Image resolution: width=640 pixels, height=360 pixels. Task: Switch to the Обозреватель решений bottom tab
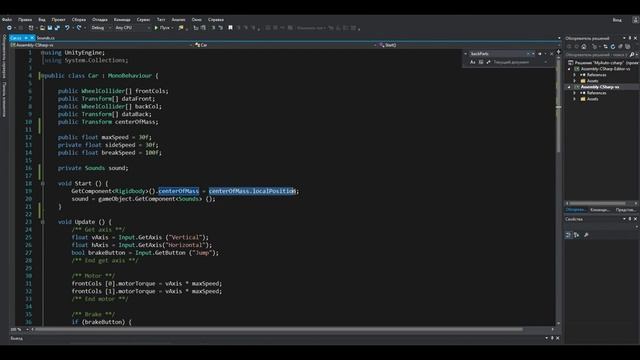576,210
